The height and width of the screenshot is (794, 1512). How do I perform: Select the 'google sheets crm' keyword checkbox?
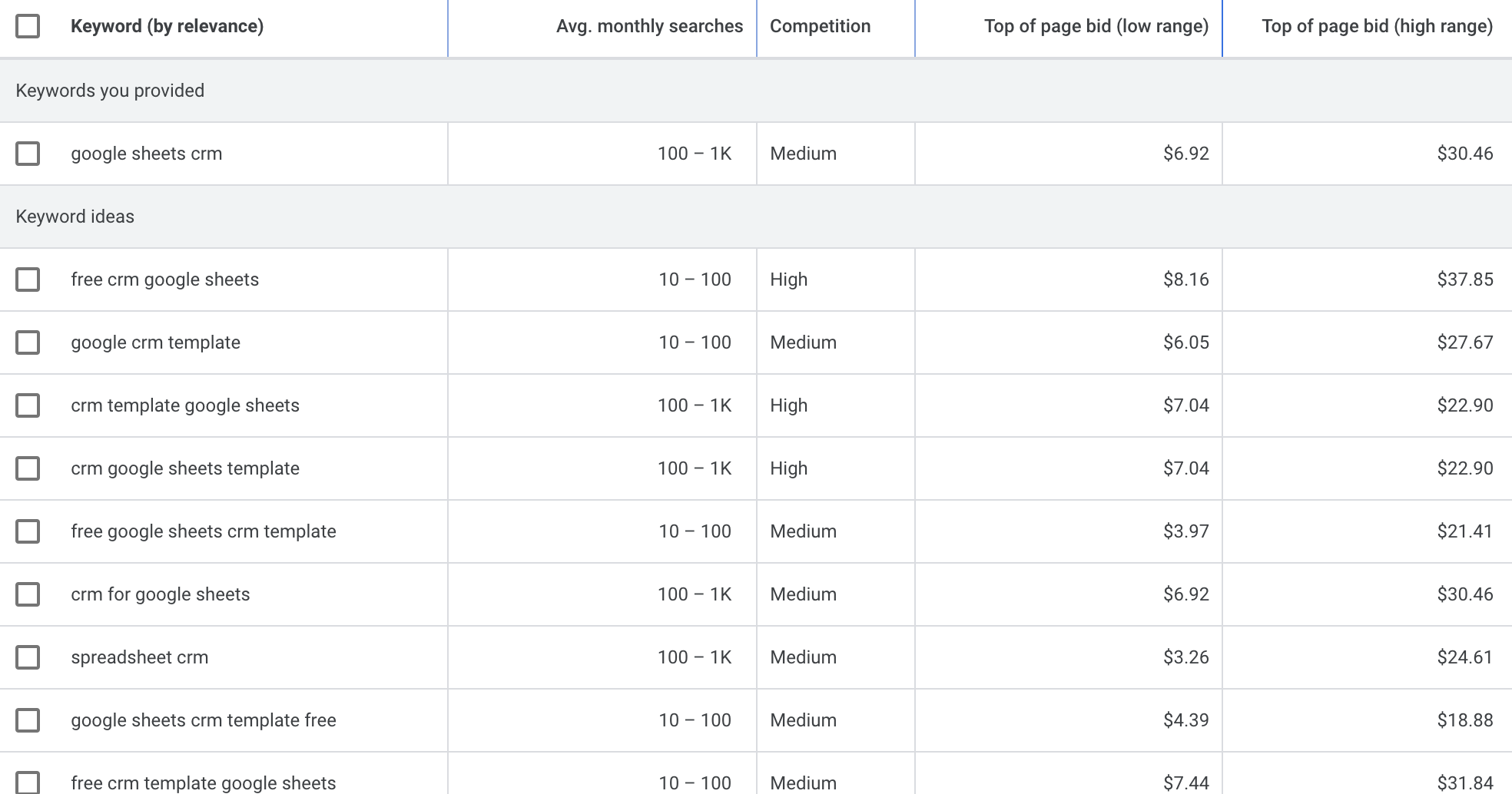[x=28, y=154]
